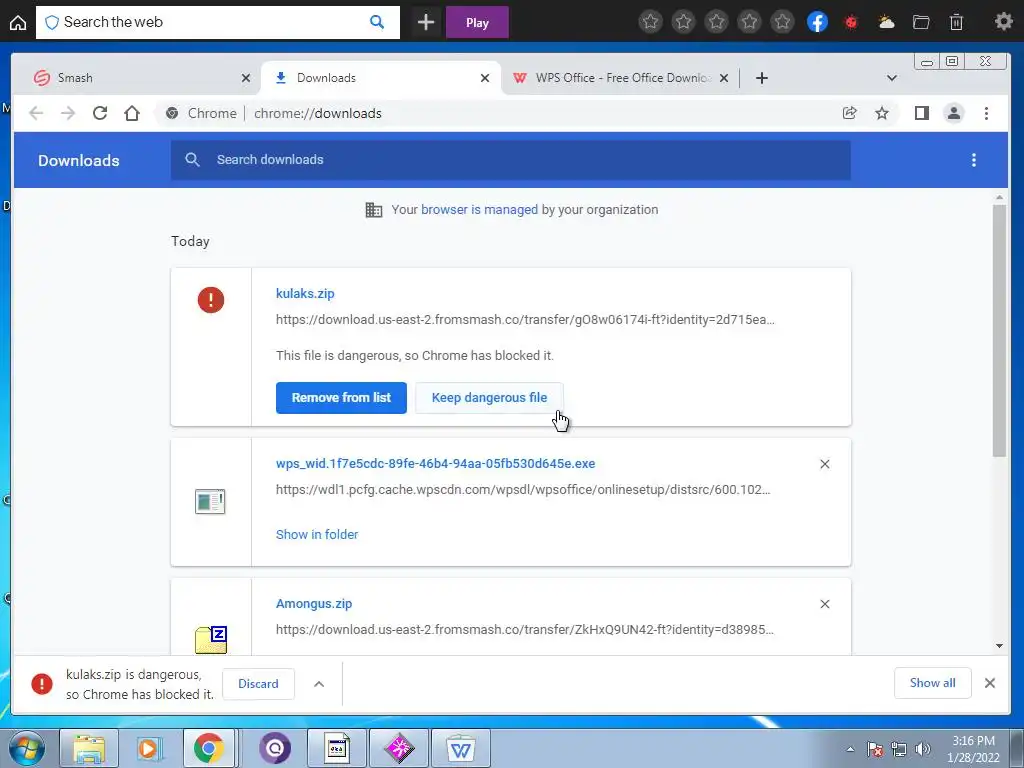Screen dimensions: 1024x768
Task: Navigate forward in Chrome
Action: coord(68,113)
